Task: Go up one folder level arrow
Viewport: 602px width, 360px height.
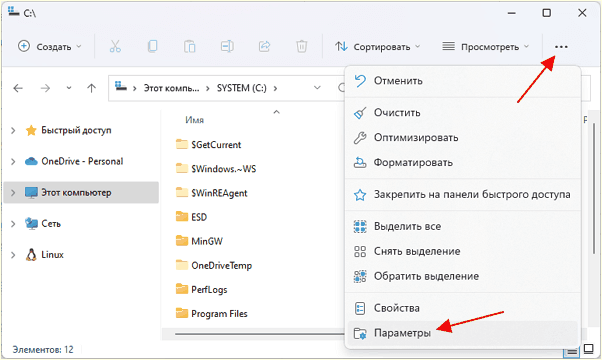Action: click(x=91, y=88)
